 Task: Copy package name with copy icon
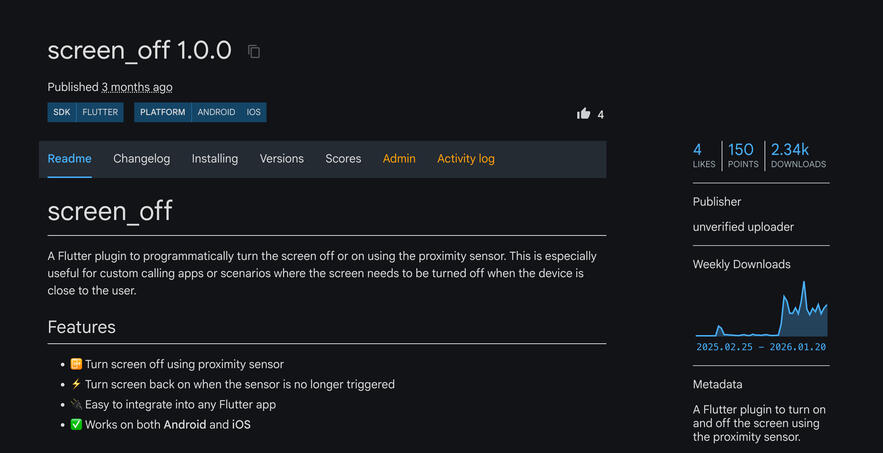click(x=254, y=51)
